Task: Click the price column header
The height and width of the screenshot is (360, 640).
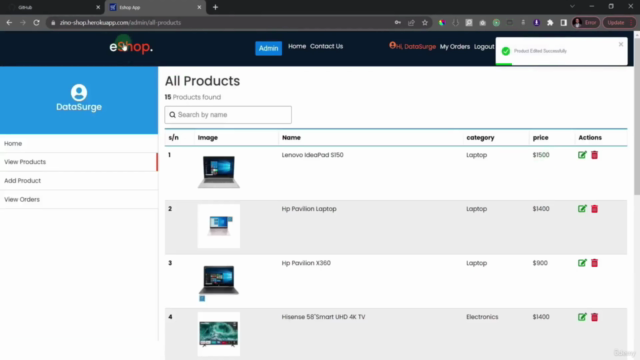Action: click(x=540, y=138)
